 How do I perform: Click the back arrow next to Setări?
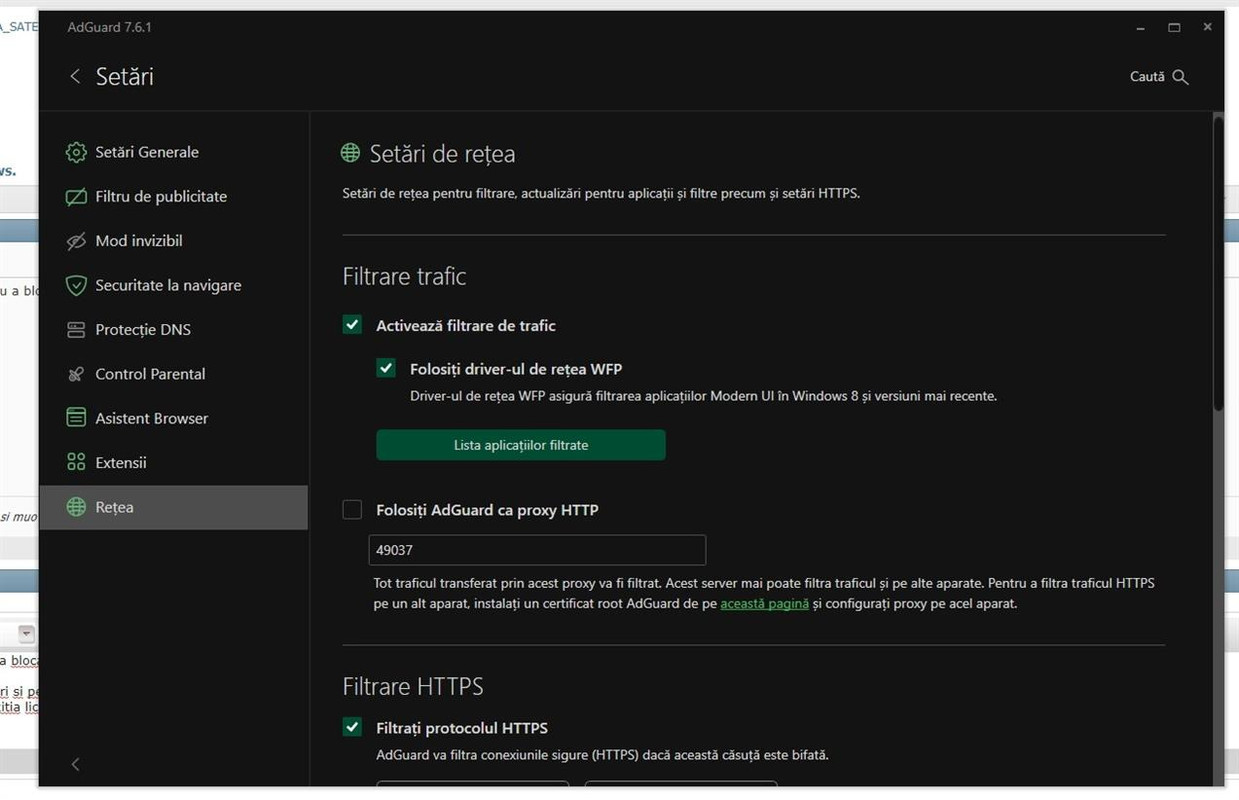coord(75,77)
